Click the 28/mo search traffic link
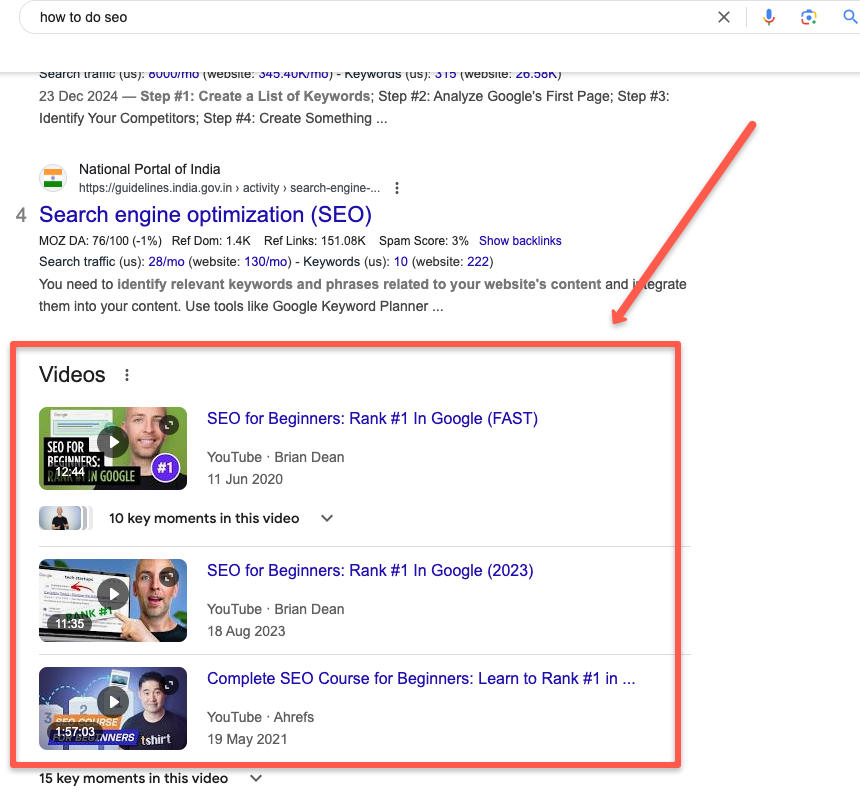Screen dimensions: 860x802 point(166,261)
